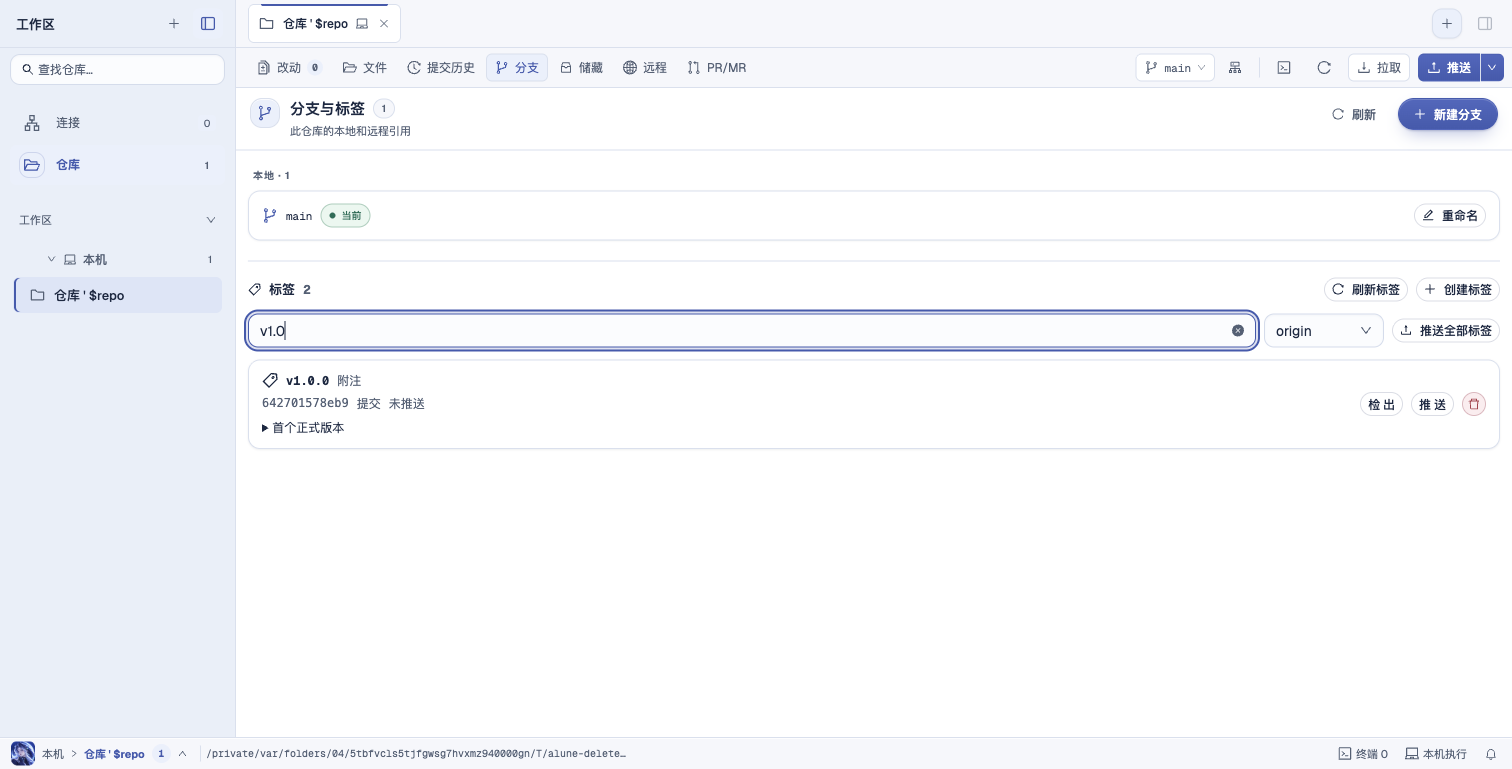Add a new workspace with the plus icon
Viewport: 1512px width, 769px height.
[x=174, y=23]
